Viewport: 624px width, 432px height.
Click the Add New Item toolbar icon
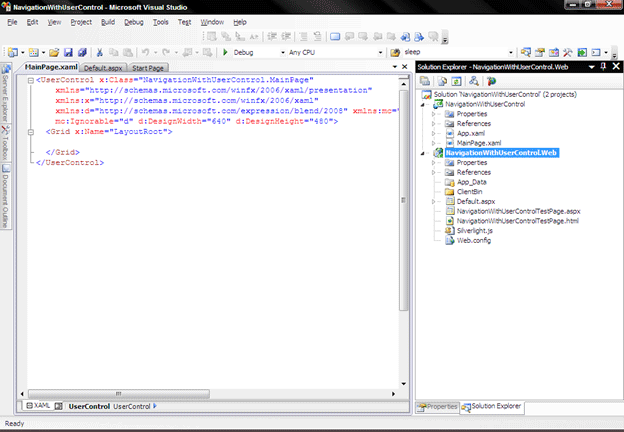point(34,52)
